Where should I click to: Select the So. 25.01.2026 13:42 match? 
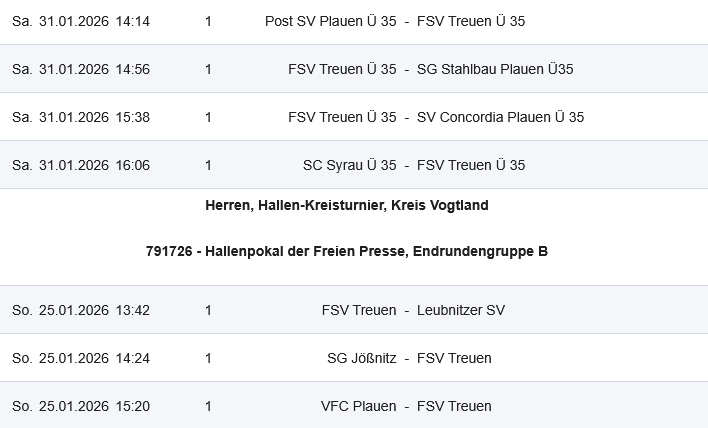coord(81,310)
